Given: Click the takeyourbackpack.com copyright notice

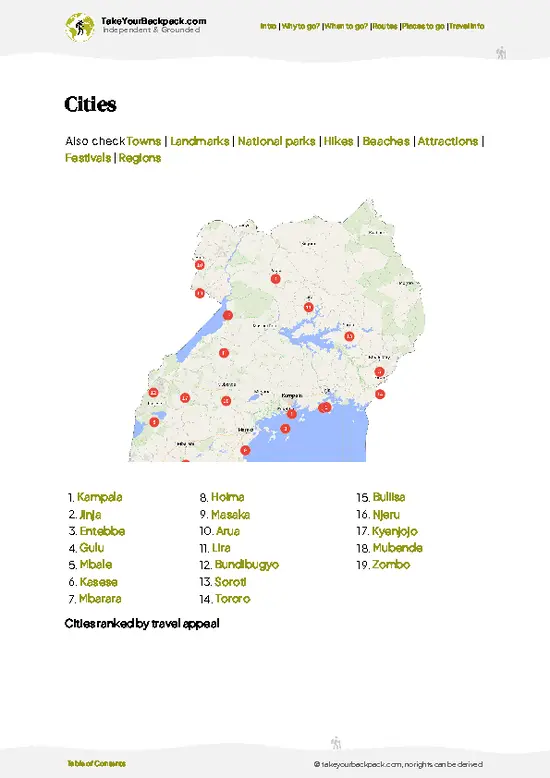Looking at the screenshot, I should pos(398,764).
